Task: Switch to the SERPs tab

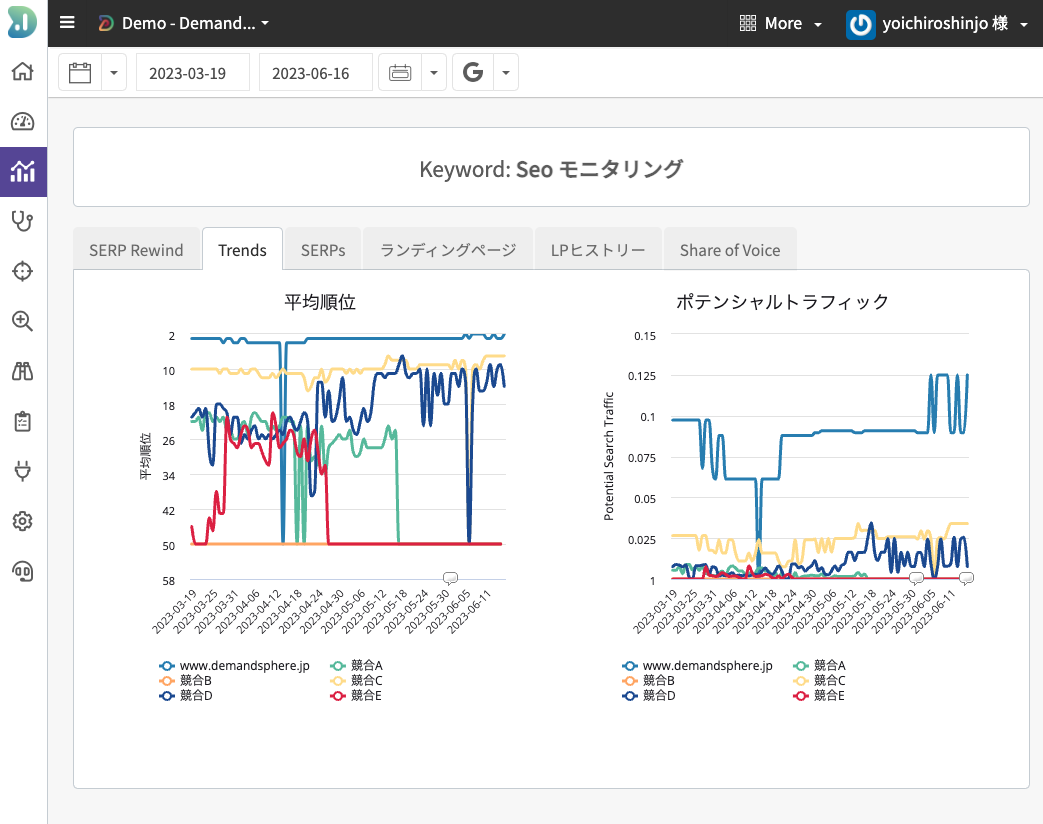Action: pos(323,249)
